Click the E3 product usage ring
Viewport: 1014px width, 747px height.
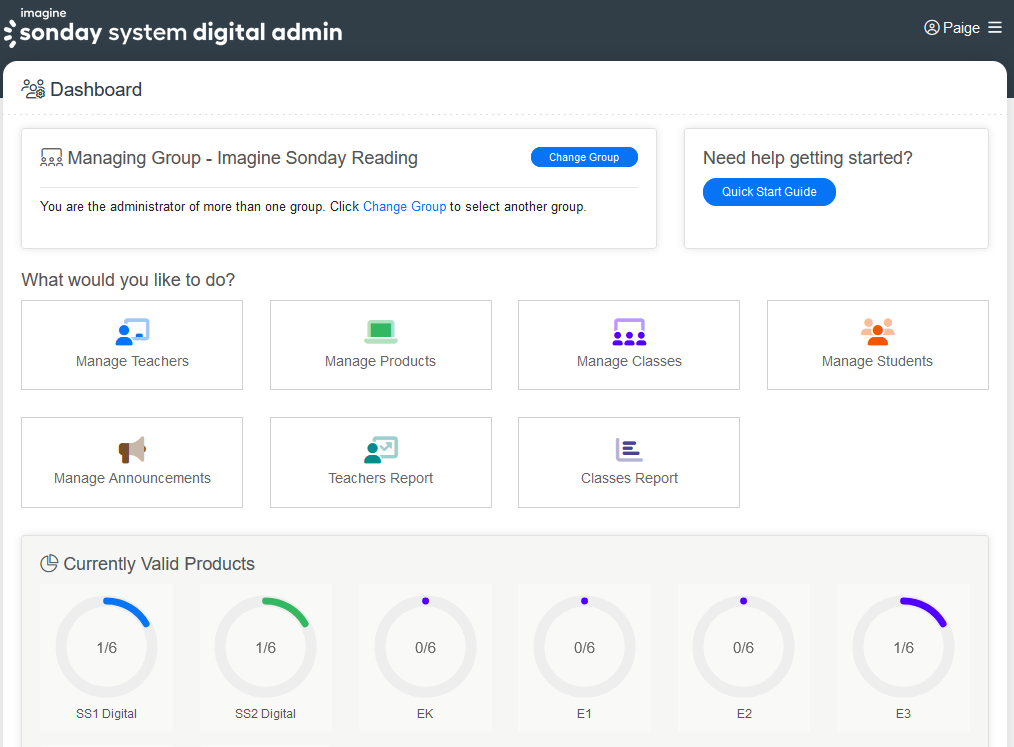pyautogui.click(x=903, y=648)
